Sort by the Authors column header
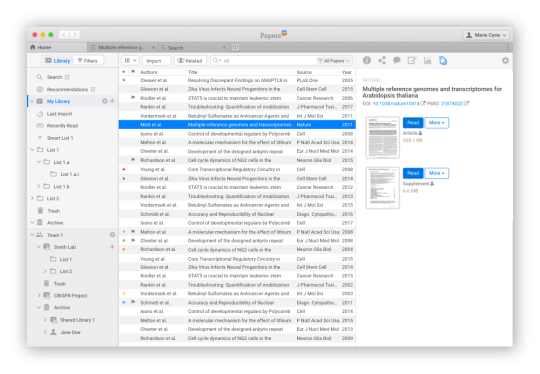The width and height of the screenshot is (540, 374). (149, 72)
